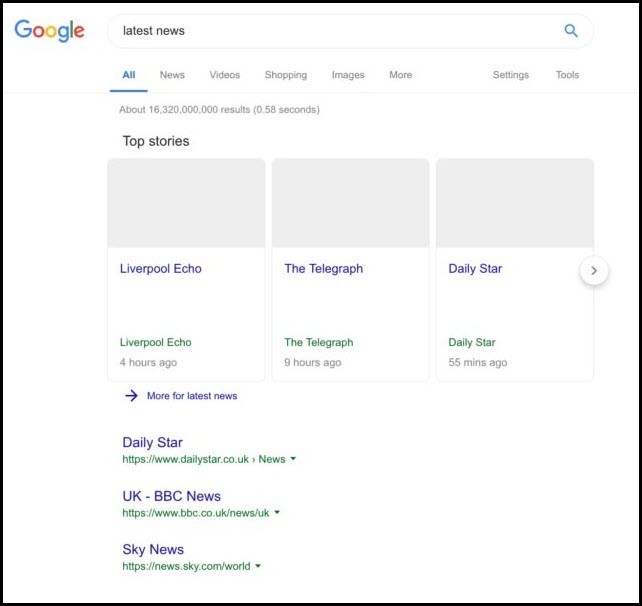Click inside the latest news search box

pos(330,31)
